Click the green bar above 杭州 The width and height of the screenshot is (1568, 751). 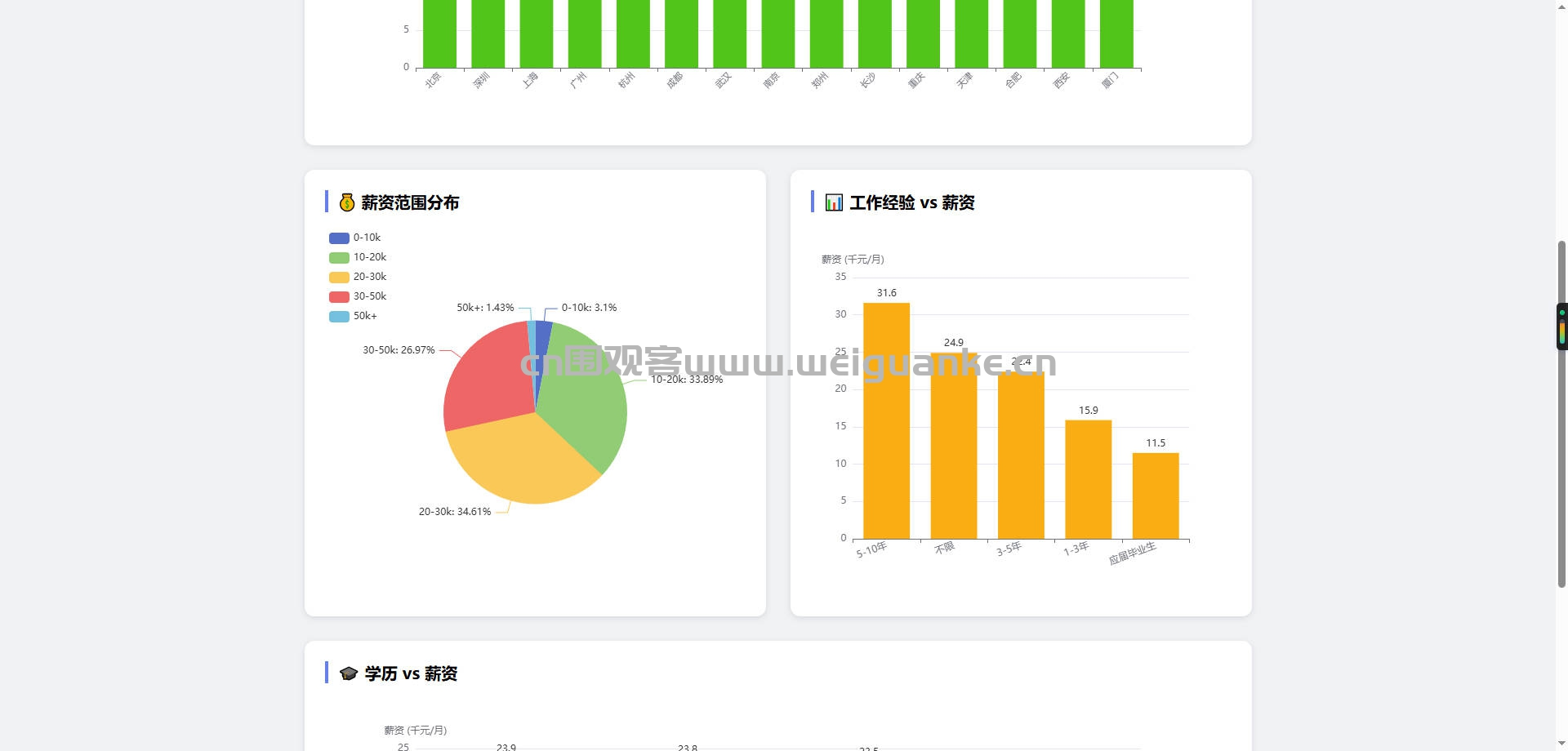[633, 33]
